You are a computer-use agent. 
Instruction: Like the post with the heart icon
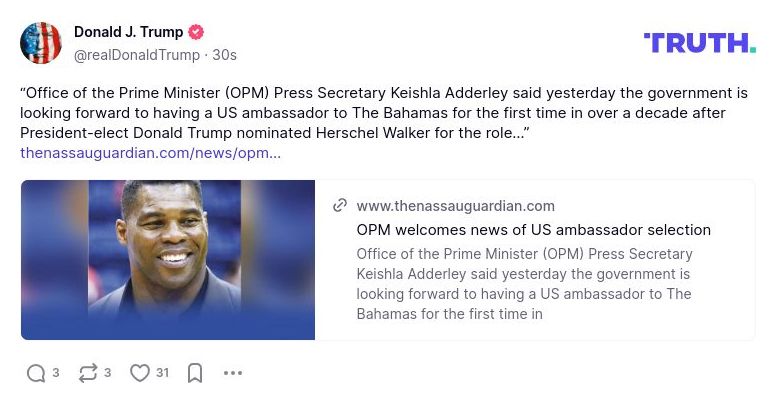pyautogui.click(x=140, y=373)
